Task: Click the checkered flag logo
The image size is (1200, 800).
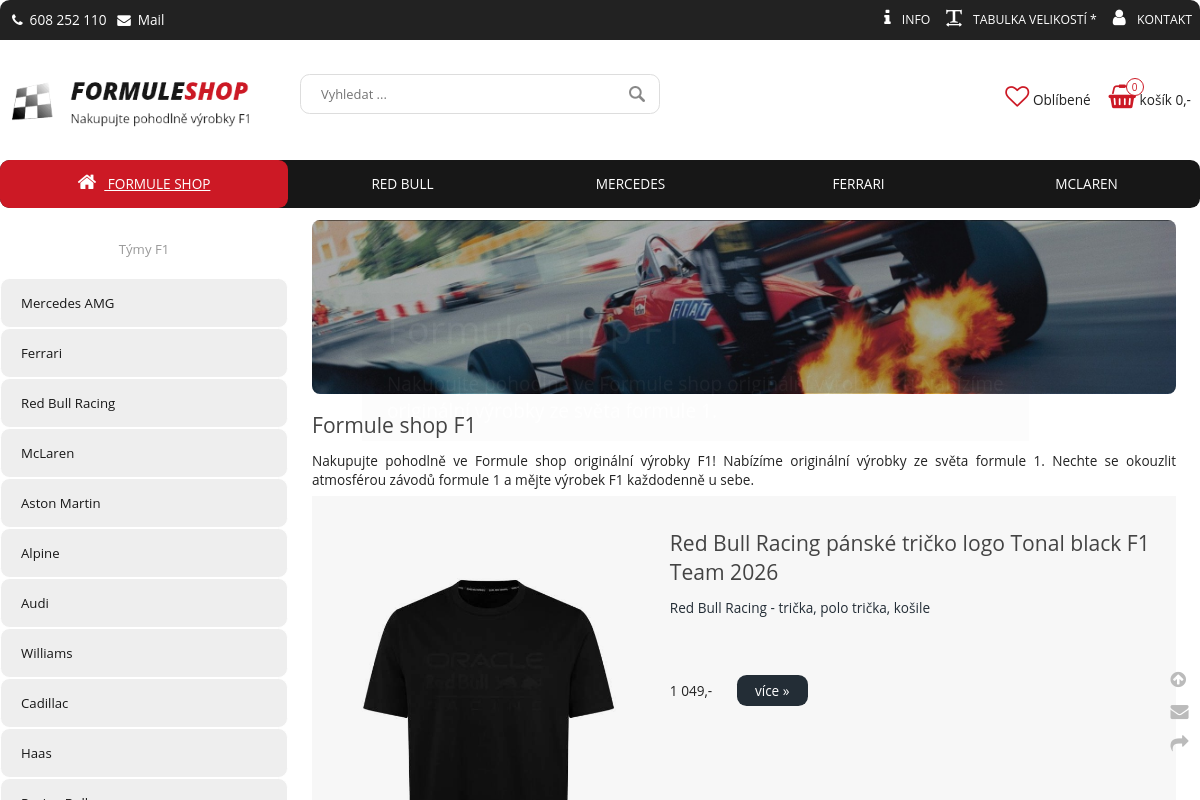Action: [x=32, y=102]
